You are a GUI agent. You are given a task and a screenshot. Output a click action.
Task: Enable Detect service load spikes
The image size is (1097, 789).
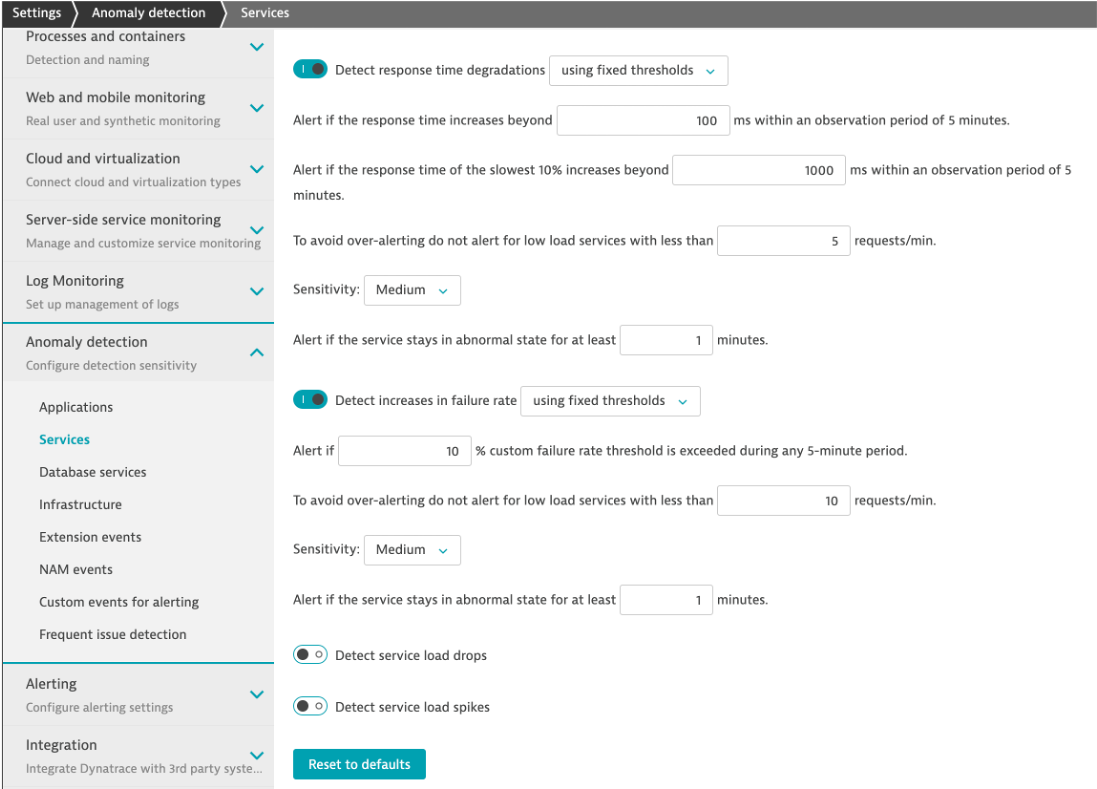tap(310, 707)
